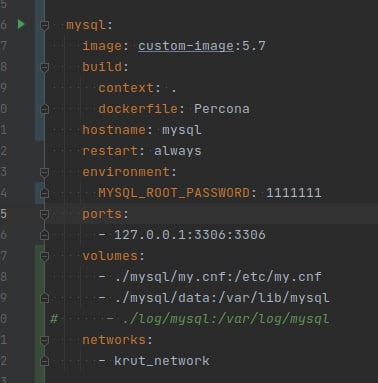Collapse the mysql service block
Viewport: 378px width, 383px height.
click(x=44, y=25)
